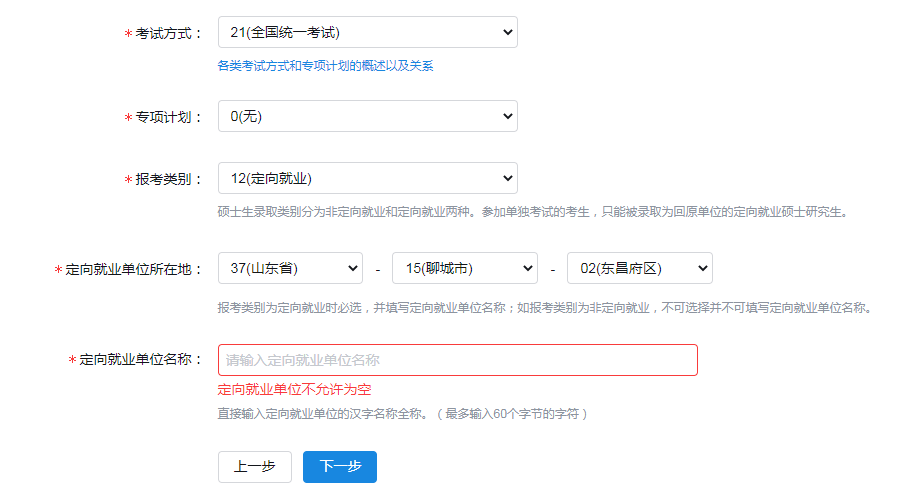Click the 考试方式 field label
Viewport: 909px width, 487px height.
coord(163,34)
